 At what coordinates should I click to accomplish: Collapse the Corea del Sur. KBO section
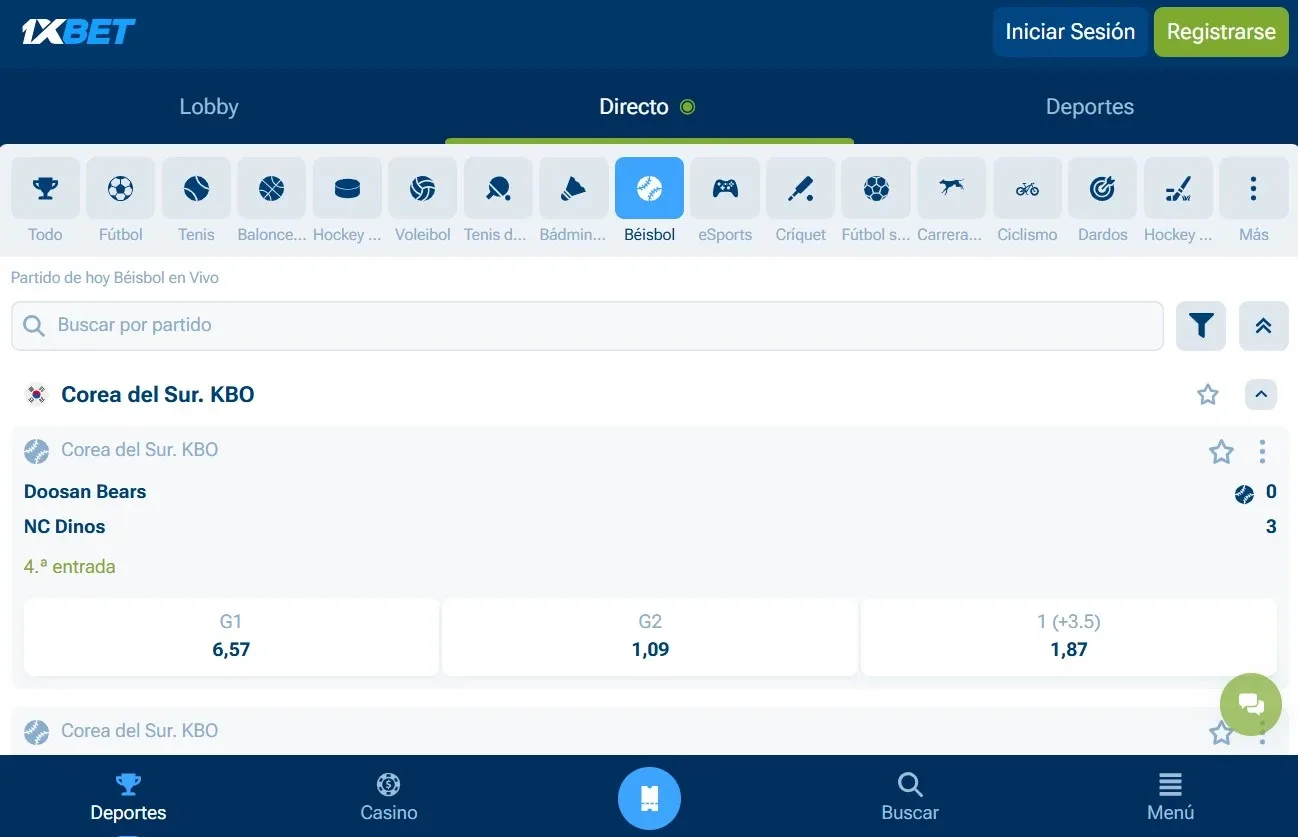tap(1261, 395)
